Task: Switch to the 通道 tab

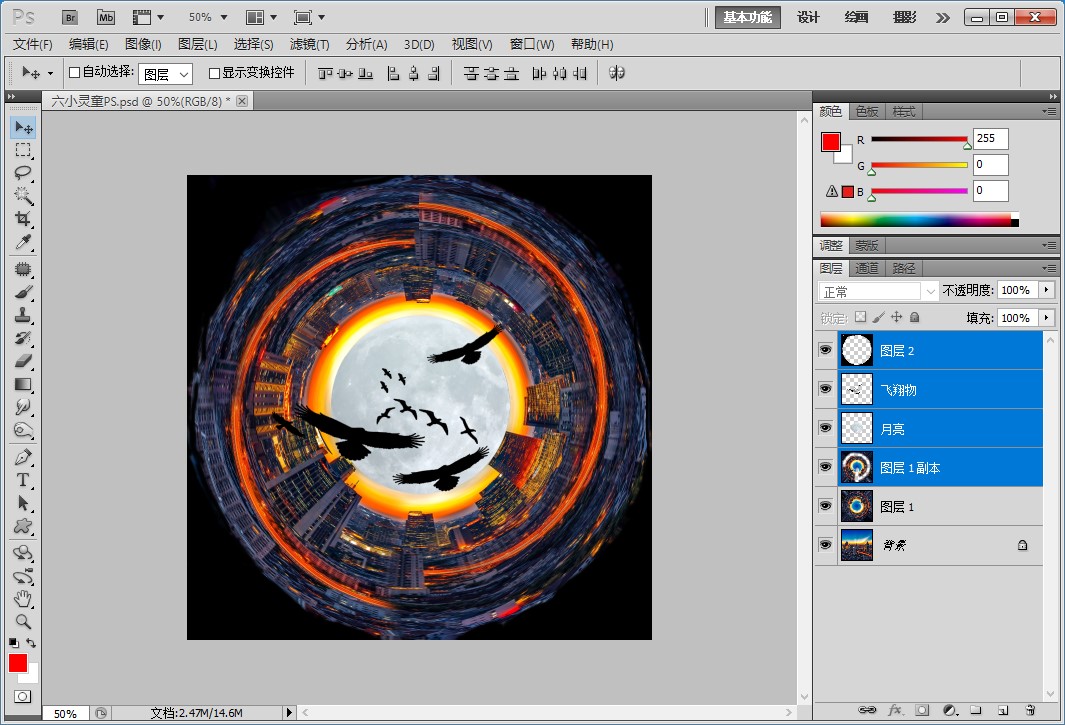Action: point(867,268)
